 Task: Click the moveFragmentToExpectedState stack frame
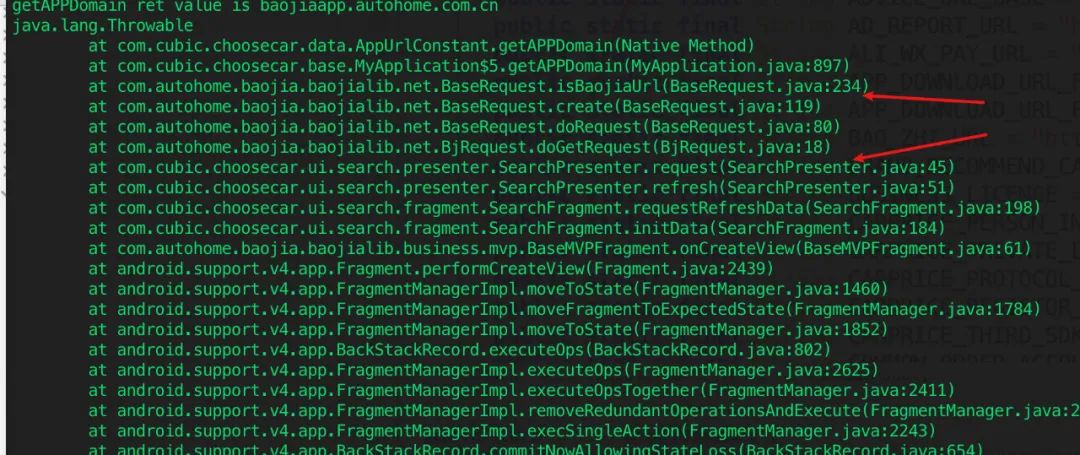pos(565,308)
